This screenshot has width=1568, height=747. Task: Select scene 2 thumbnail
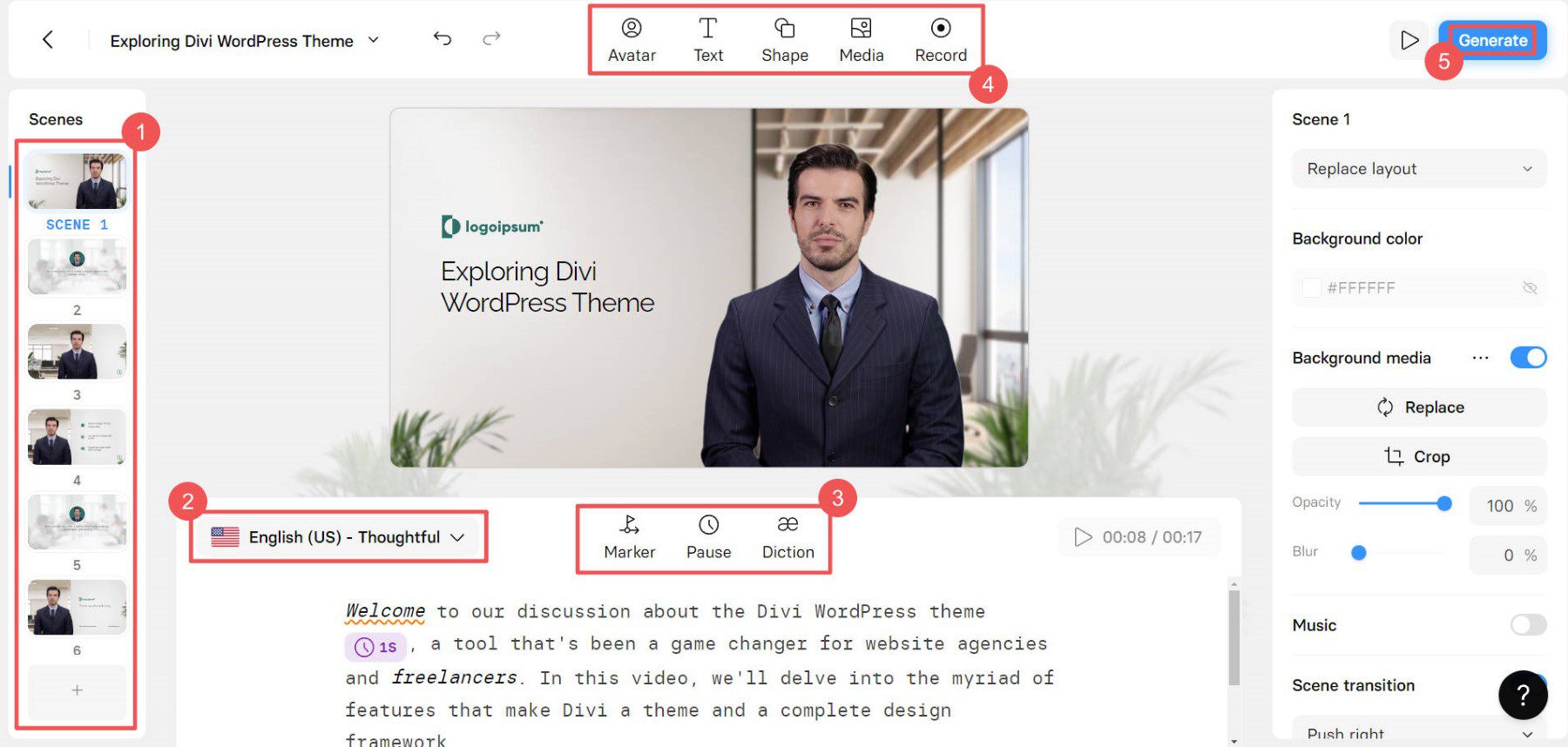click(77, 266)
